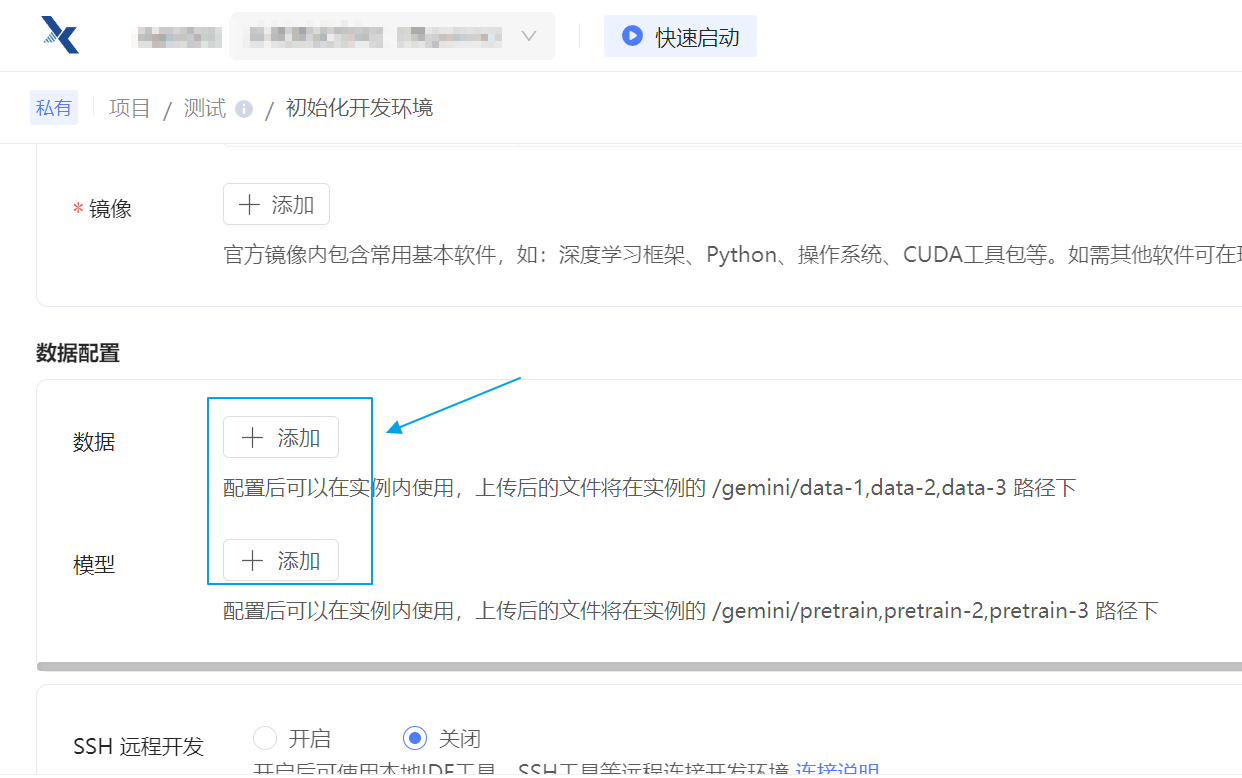Viewport: 1242px width, 778px height.
Task: Expand the workspace selector dropdown arrow
Action: pyautogui.click(x=529, y=37)
